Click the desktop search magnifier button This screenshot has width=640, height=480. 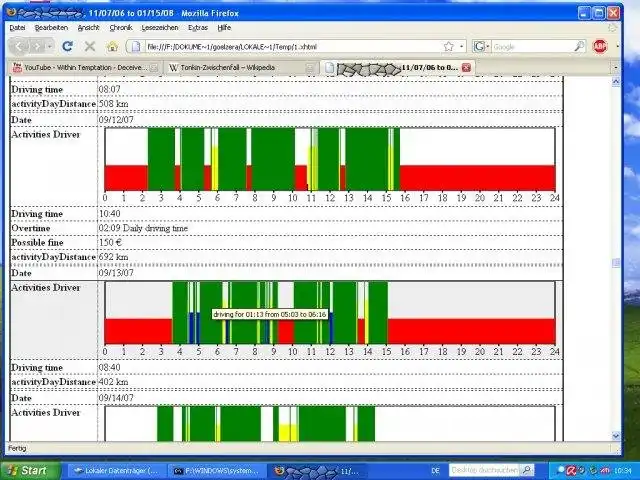tap(527, 471)
